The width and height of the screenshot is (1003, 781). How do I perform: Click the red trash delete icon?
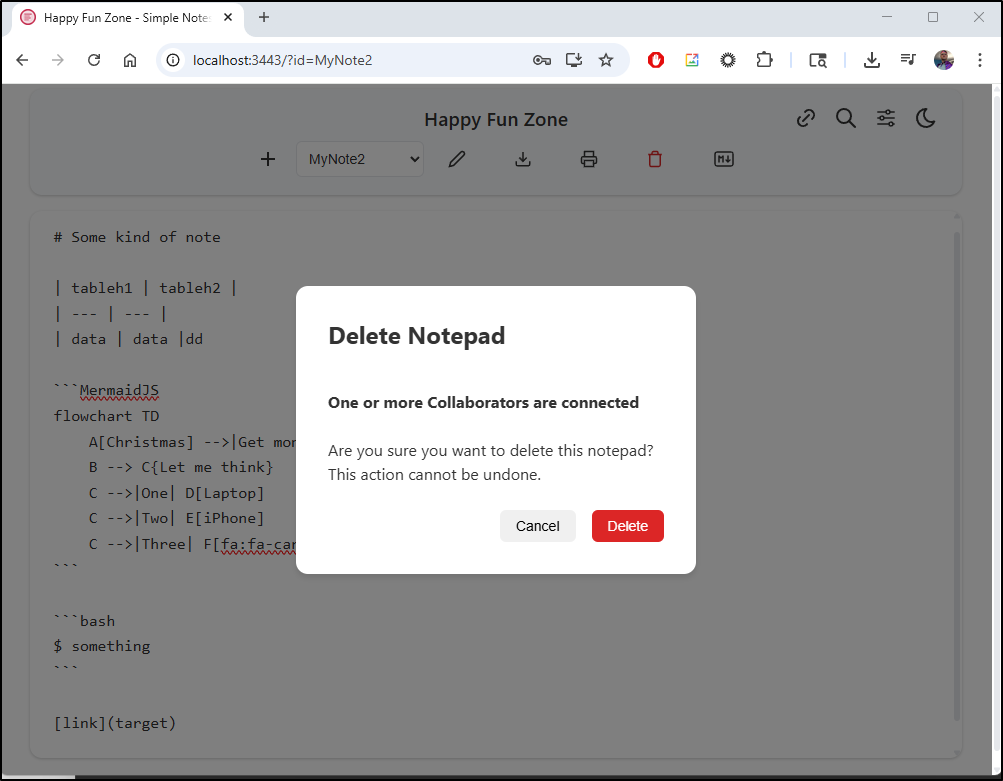[x=655, y=159]
